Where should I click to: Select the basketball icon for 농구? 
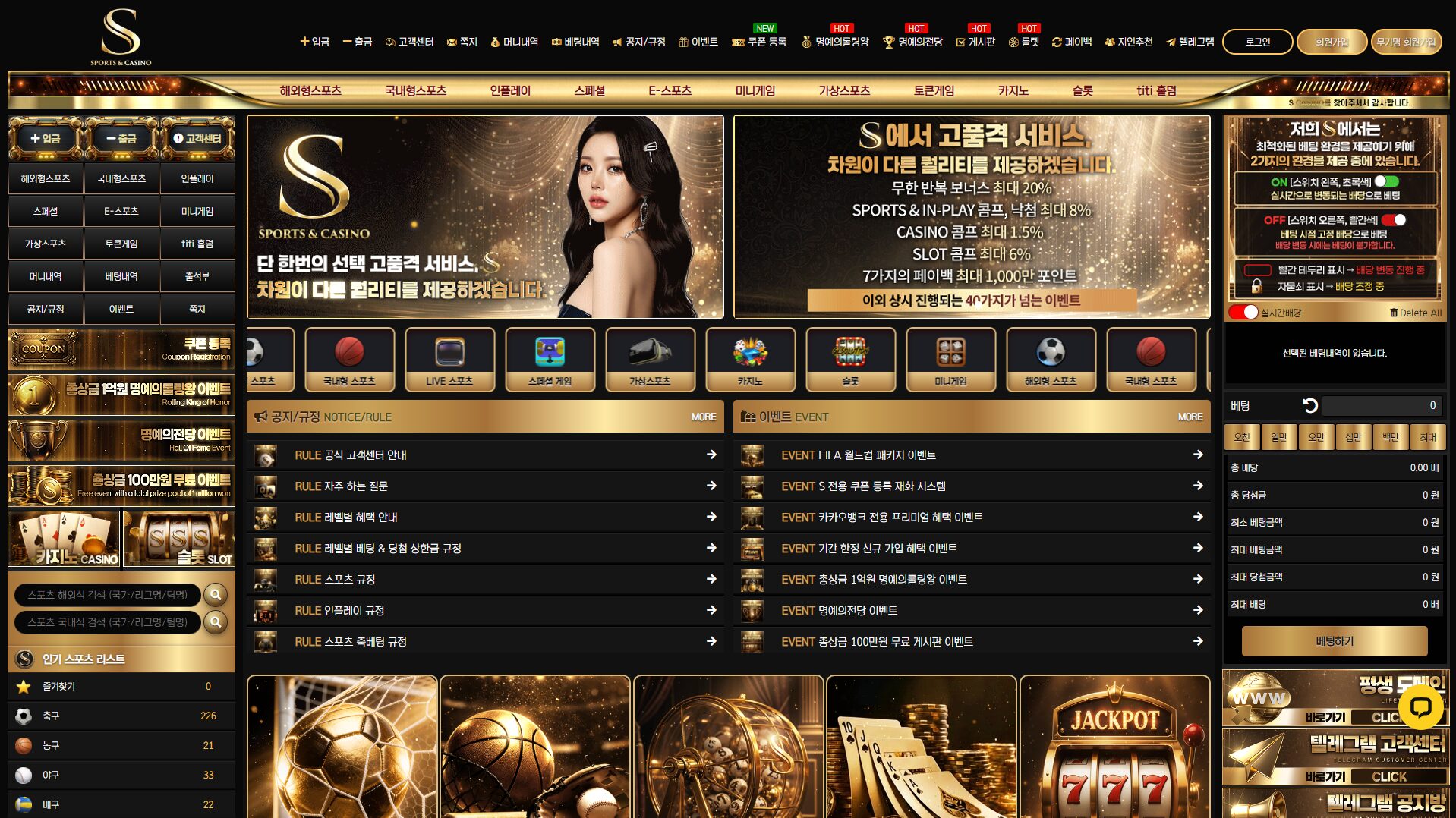point(24,746)
